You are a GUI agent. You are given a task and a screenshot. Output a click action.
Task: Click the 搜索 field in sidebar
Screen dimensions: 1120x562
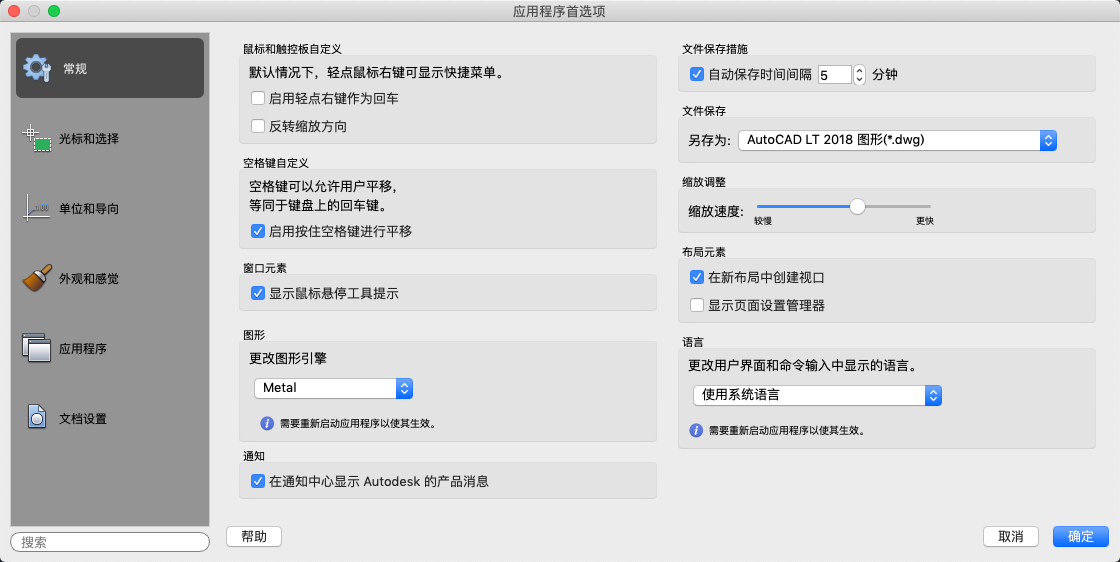(x=110, y=542)
